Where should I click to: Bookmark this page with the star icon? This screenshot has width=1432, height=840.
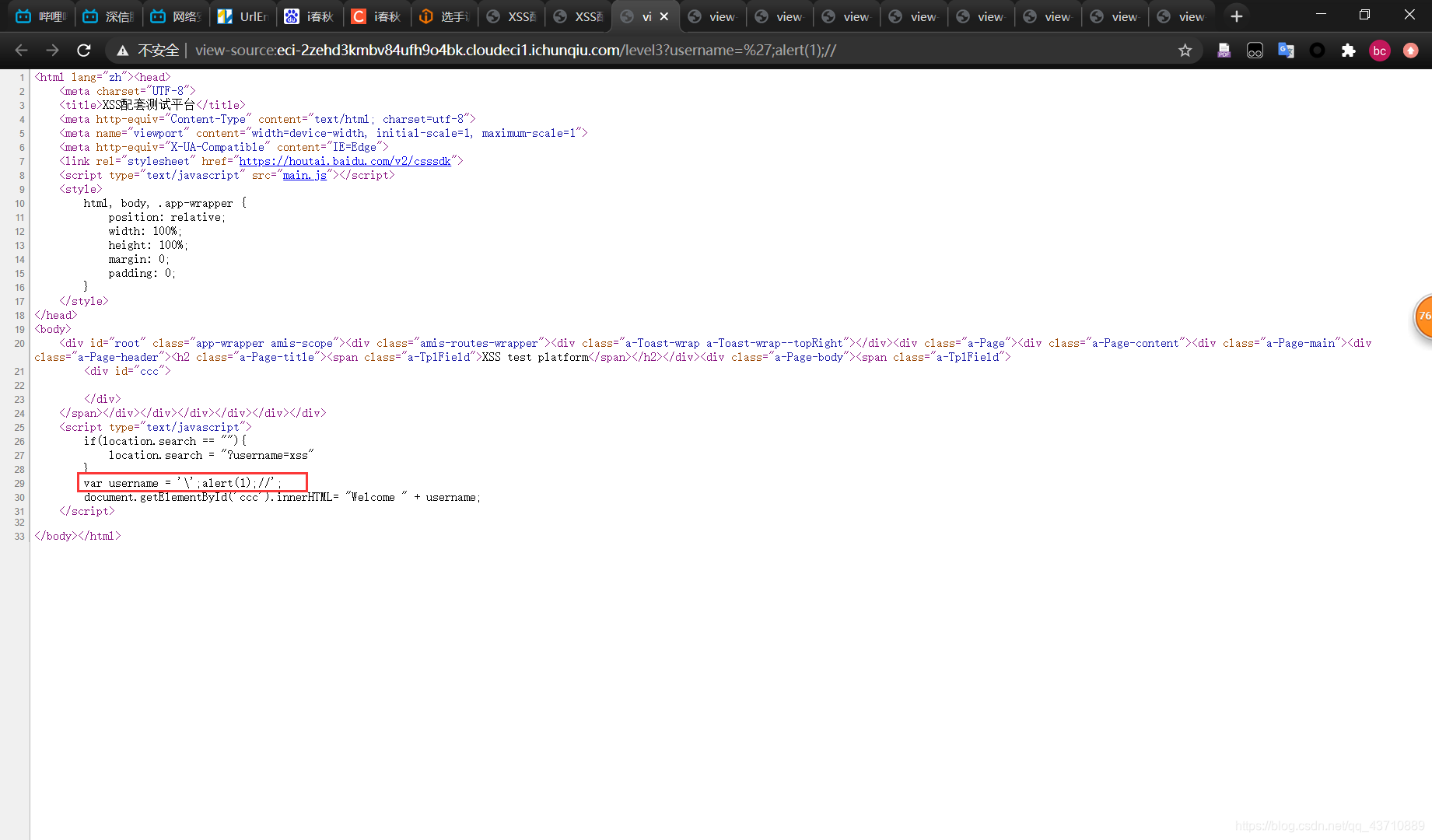click(1185, 51)
